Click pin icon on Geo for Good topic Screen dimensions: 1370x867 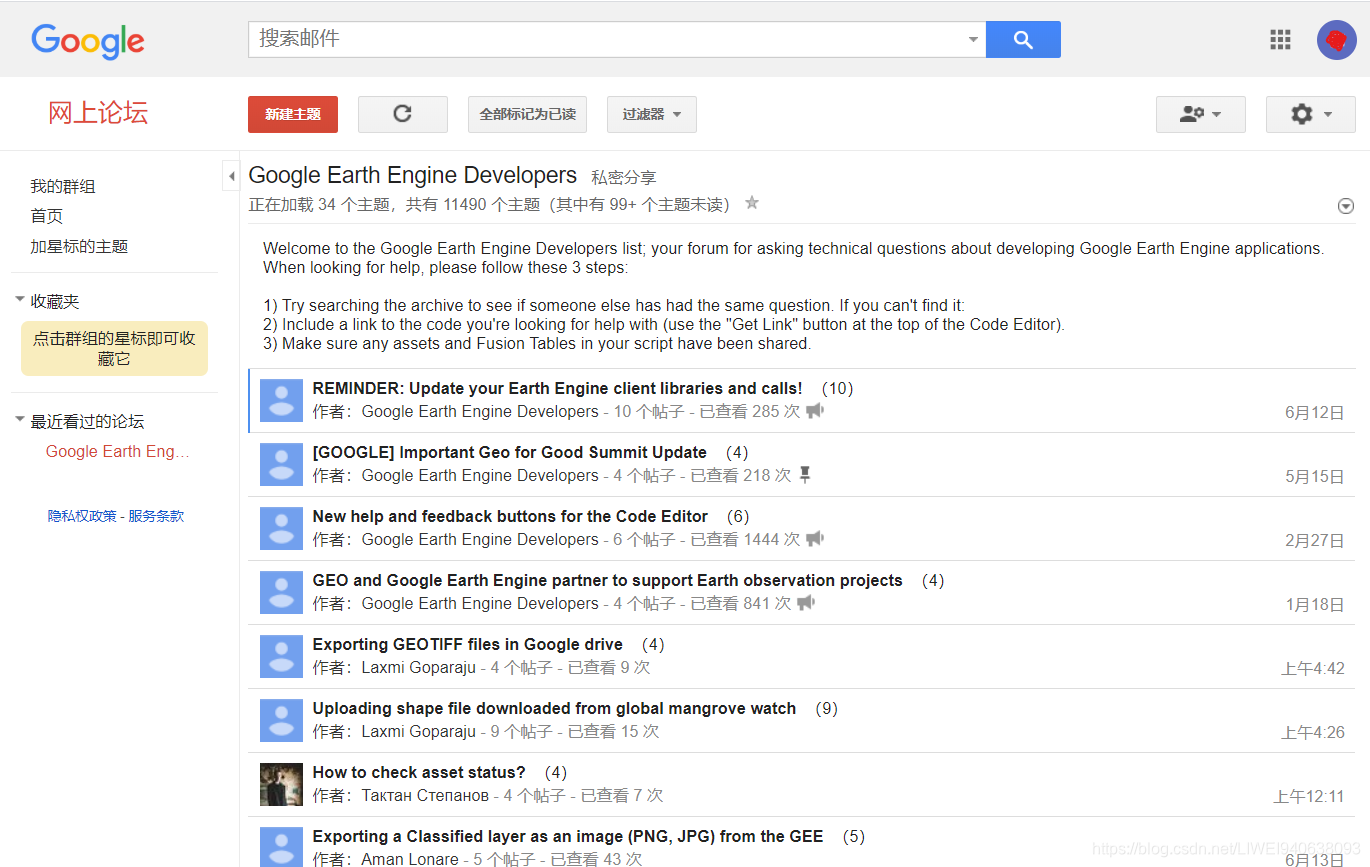click(x=805, y=475)
